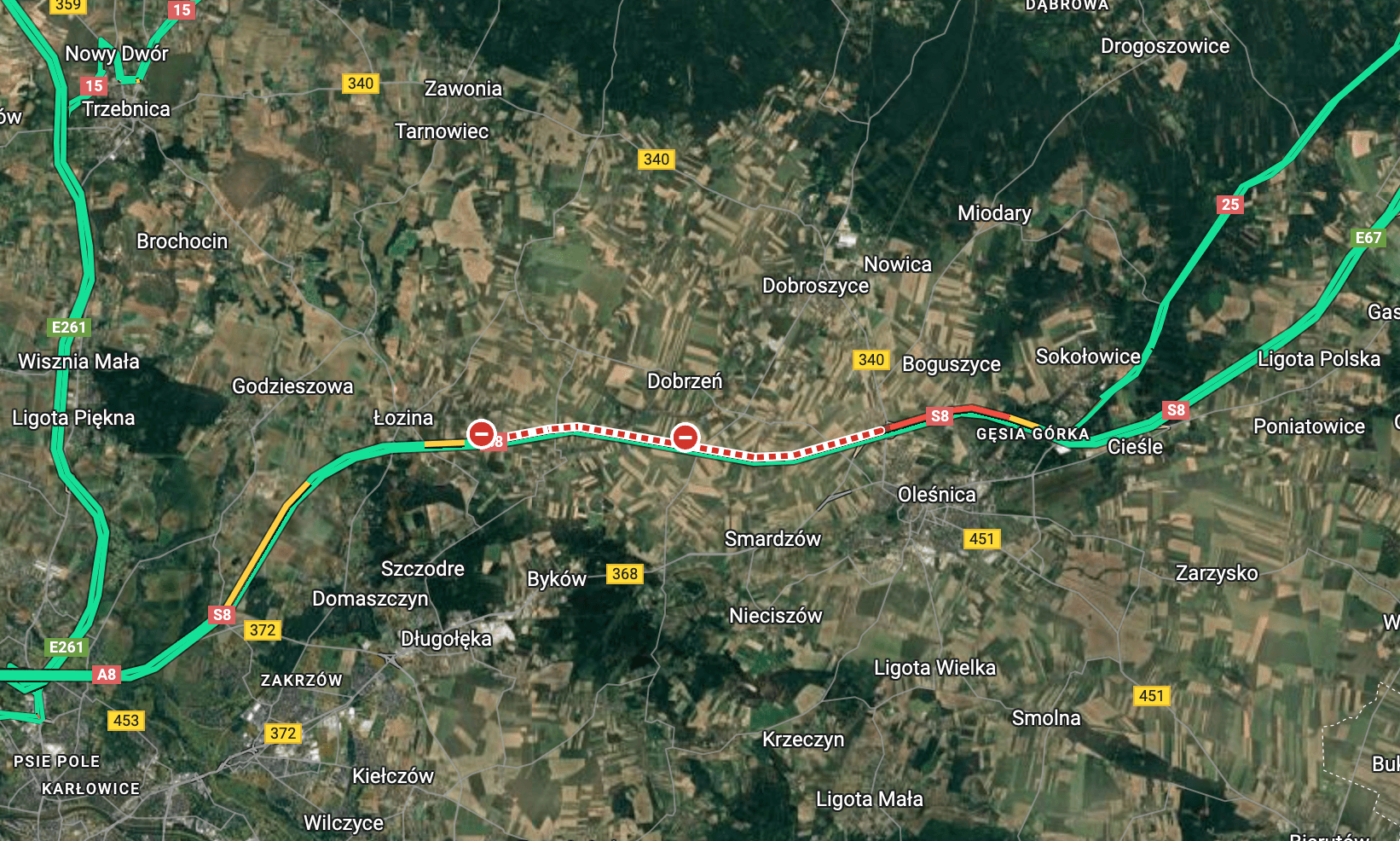The height and width of the screenshot is (841, 1400).
Task: Click the Drogoszowice village label
Action: click(1165, 46)
